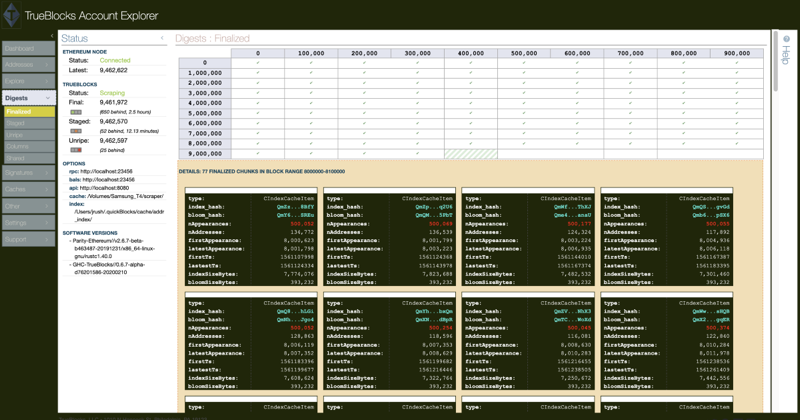Expand the Settings sidebar menu
The width and height of the screenshot is (800, 420).
point(29,223)
